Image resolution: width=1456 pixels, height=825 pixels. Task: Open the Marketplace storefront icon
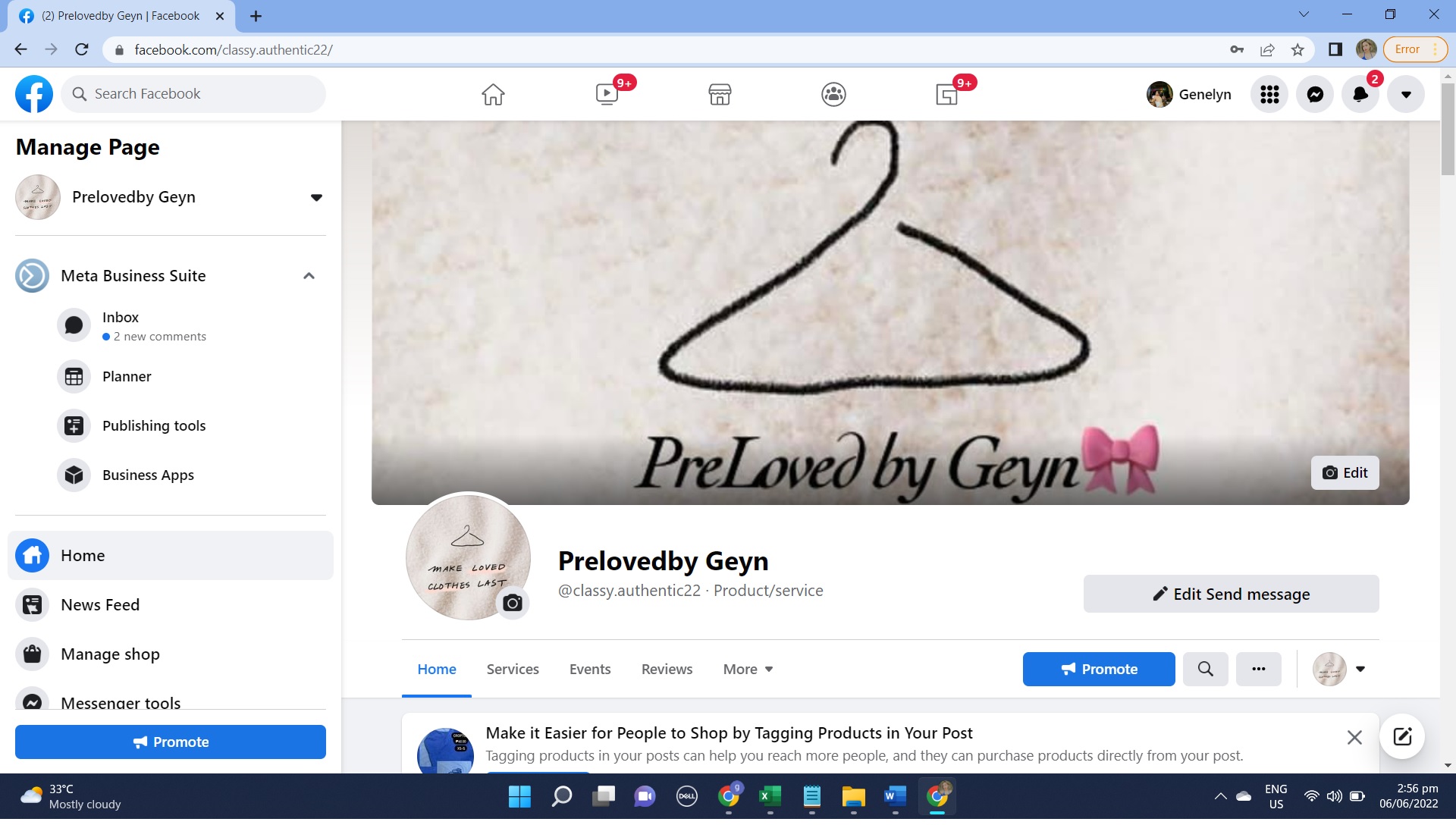pyautogui.click(x=720, y=95)
